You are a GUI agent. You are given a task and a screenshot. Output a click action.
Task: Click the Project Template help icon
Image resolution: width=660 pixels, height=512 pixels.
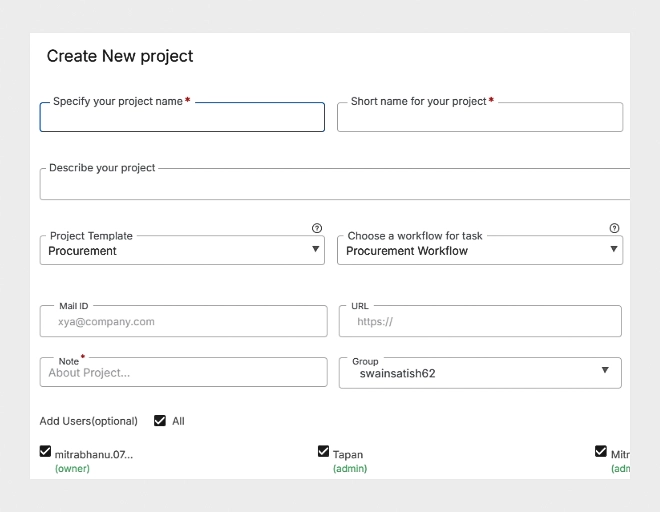[317, 228]
